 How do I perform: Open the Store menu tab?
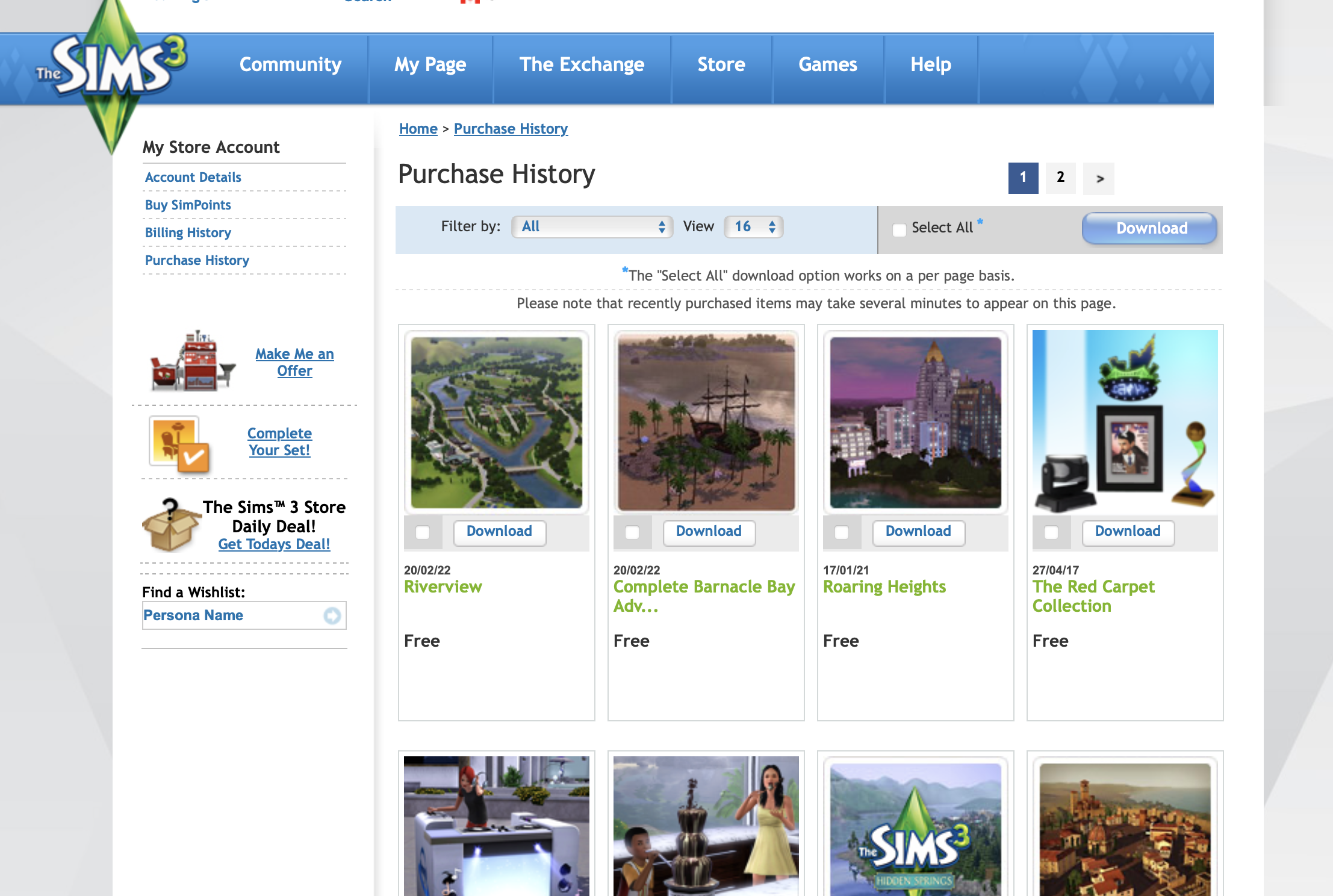(x=721, y=65)
